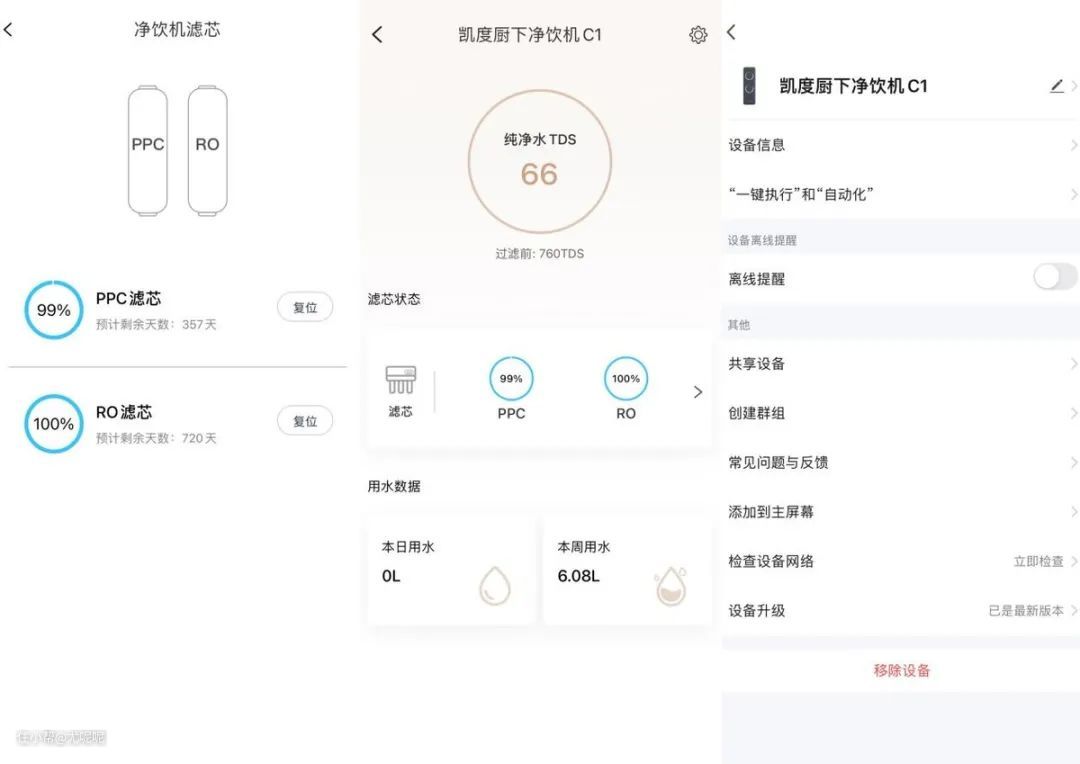Toggle the 离线提醒 switch

(x=1055, y=278)
